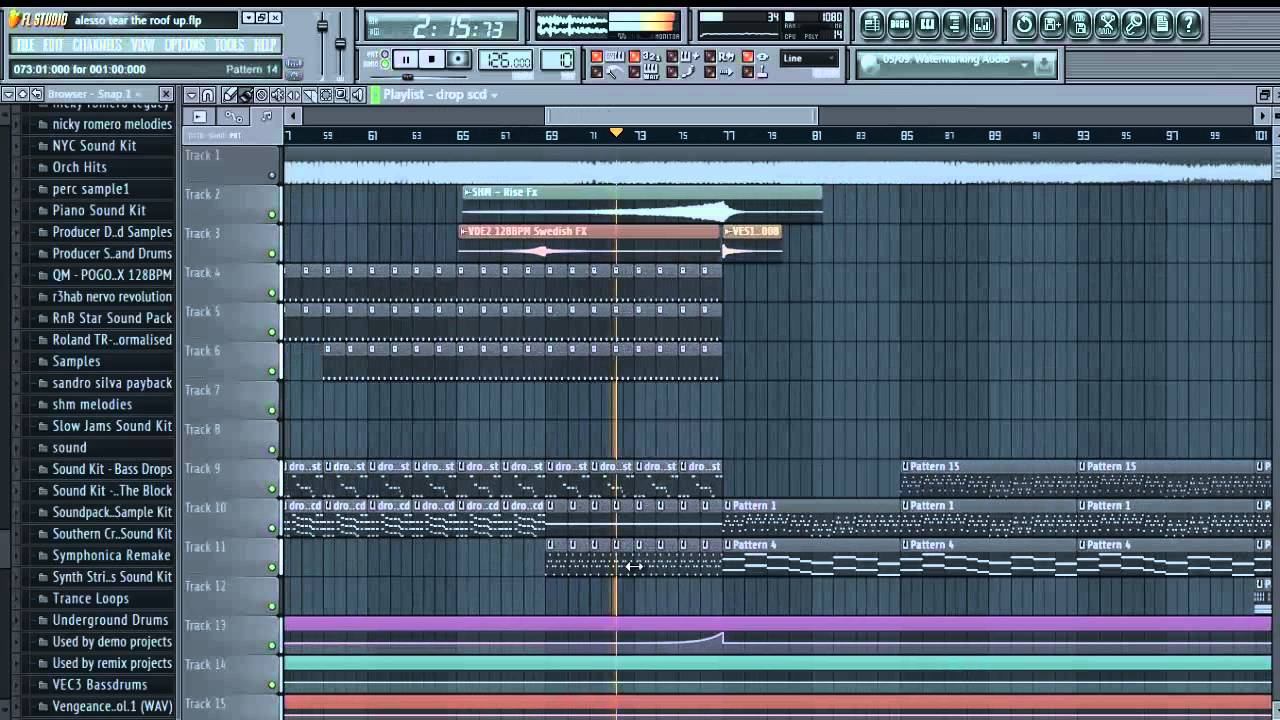The image size is (1280, 720).
Task: Open the Browser window shortcut
Action: (955, 25)
